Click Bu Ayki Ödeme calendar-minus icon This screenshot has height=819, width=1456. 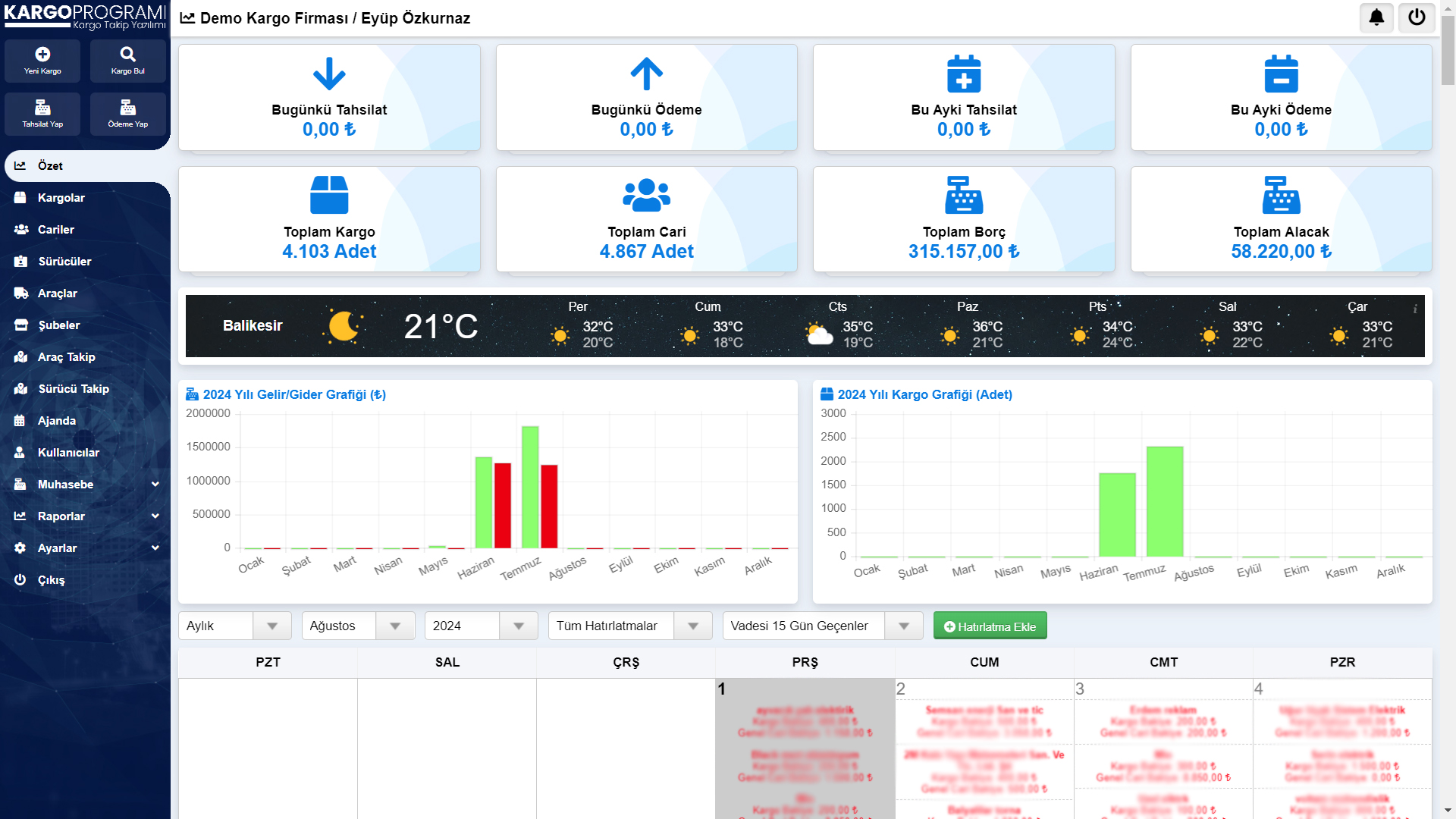(x=1281, y=74)
